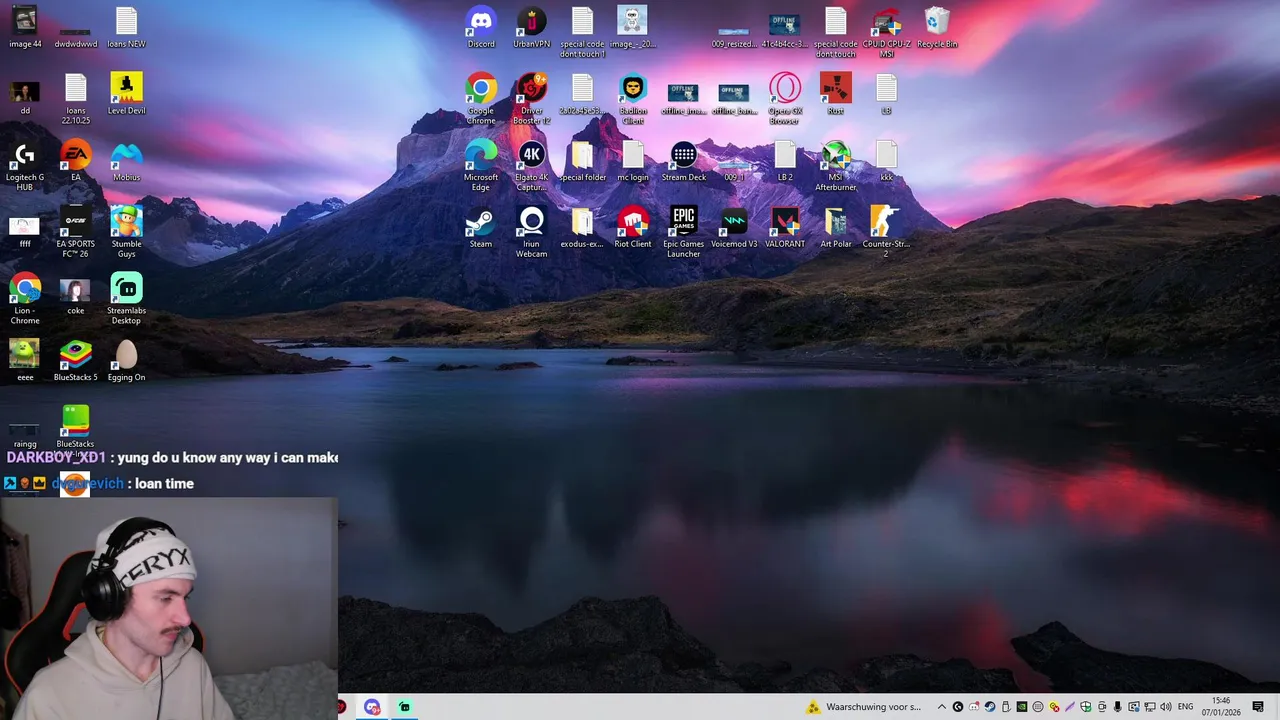This screenshot has width=1280, height=720.
Task: Switch the ENG input language indicator
Action: pyautogui.click(x=1186, y=707)
